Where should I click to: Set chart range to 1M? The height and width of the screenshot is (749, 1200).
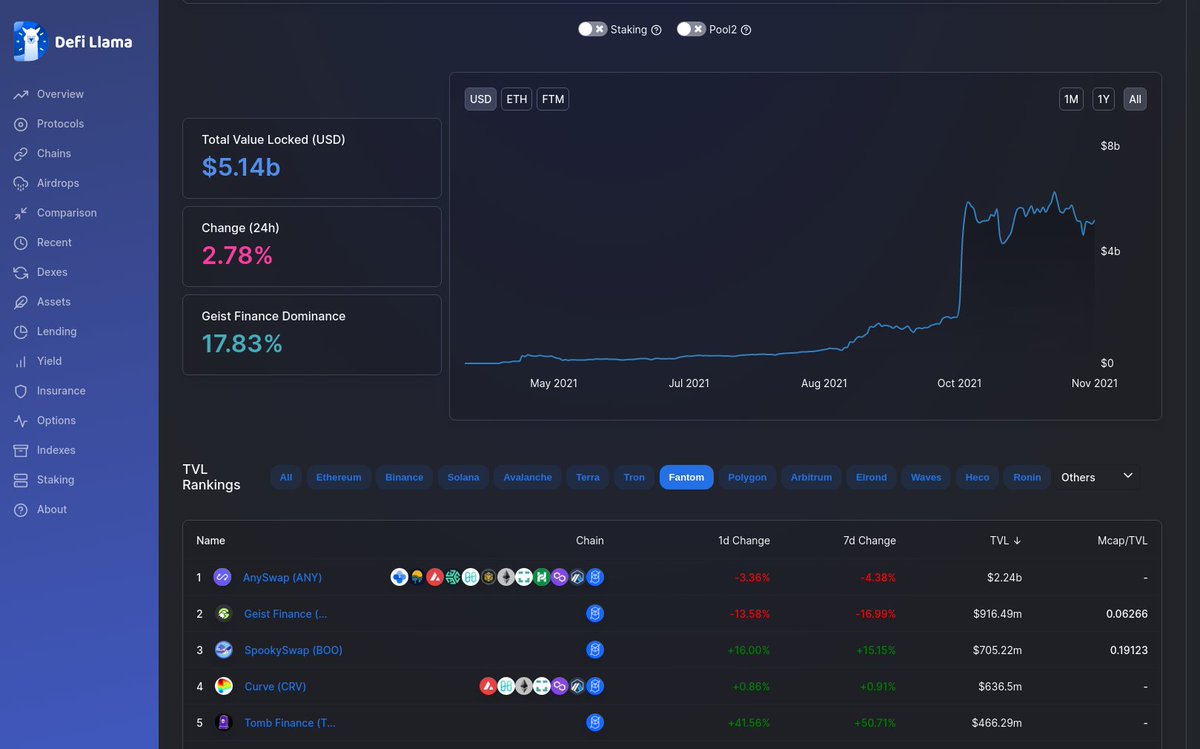click(1071, 99)
